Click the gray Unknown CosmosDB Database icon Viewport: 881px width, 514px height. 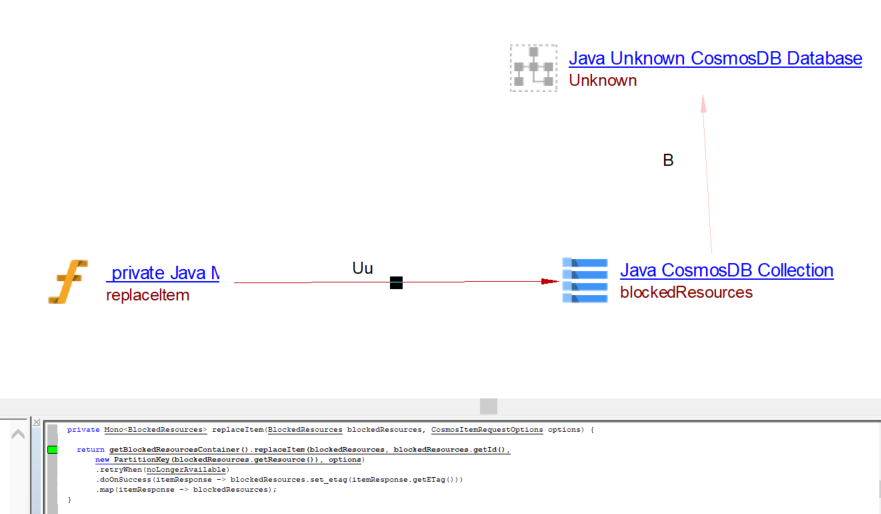[533, 68]
